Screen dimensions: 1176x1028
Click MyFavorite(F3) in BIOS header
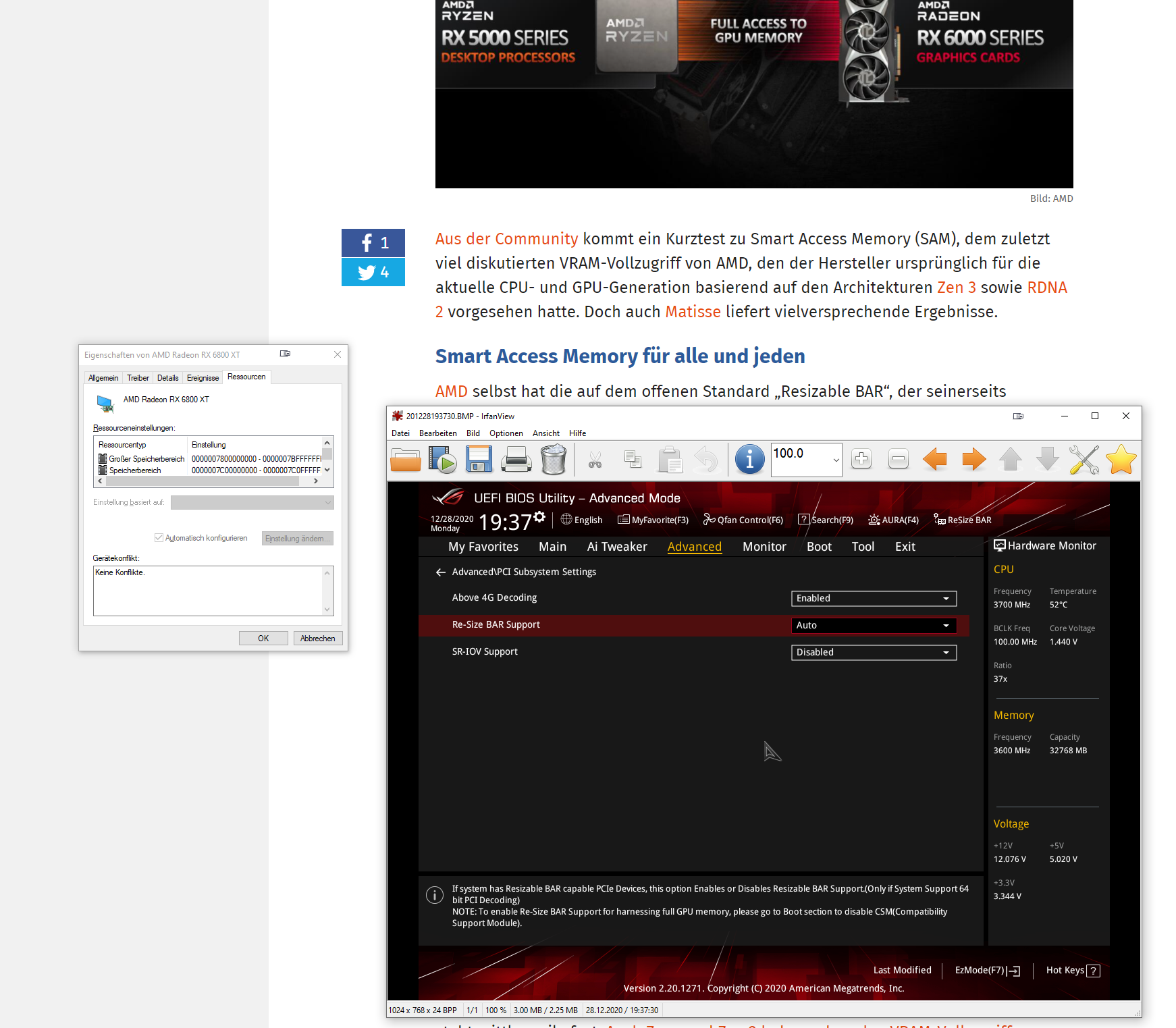click(653, 520)
